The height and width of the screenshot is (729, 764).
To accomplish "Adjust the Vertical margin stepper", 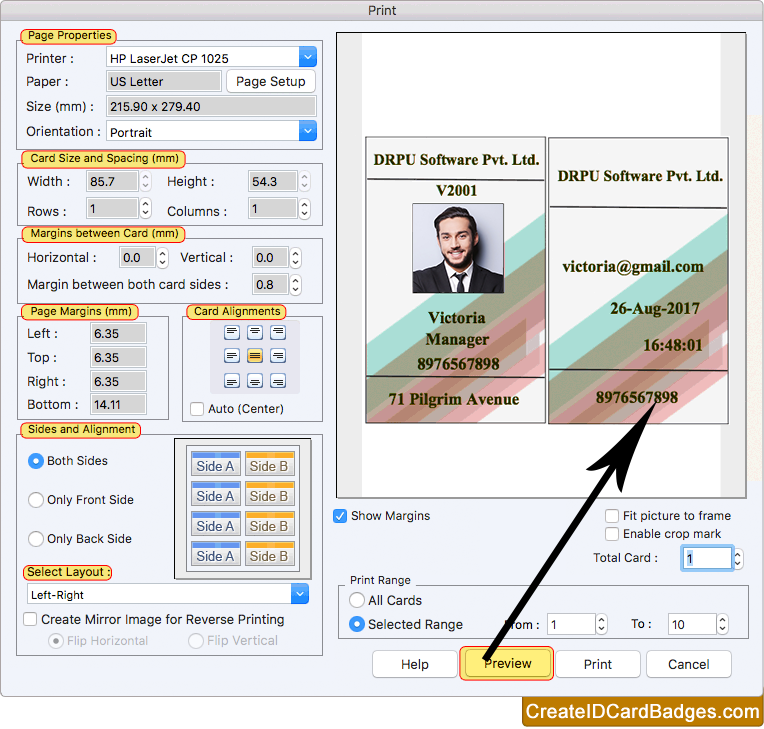I will pos(295,258).
